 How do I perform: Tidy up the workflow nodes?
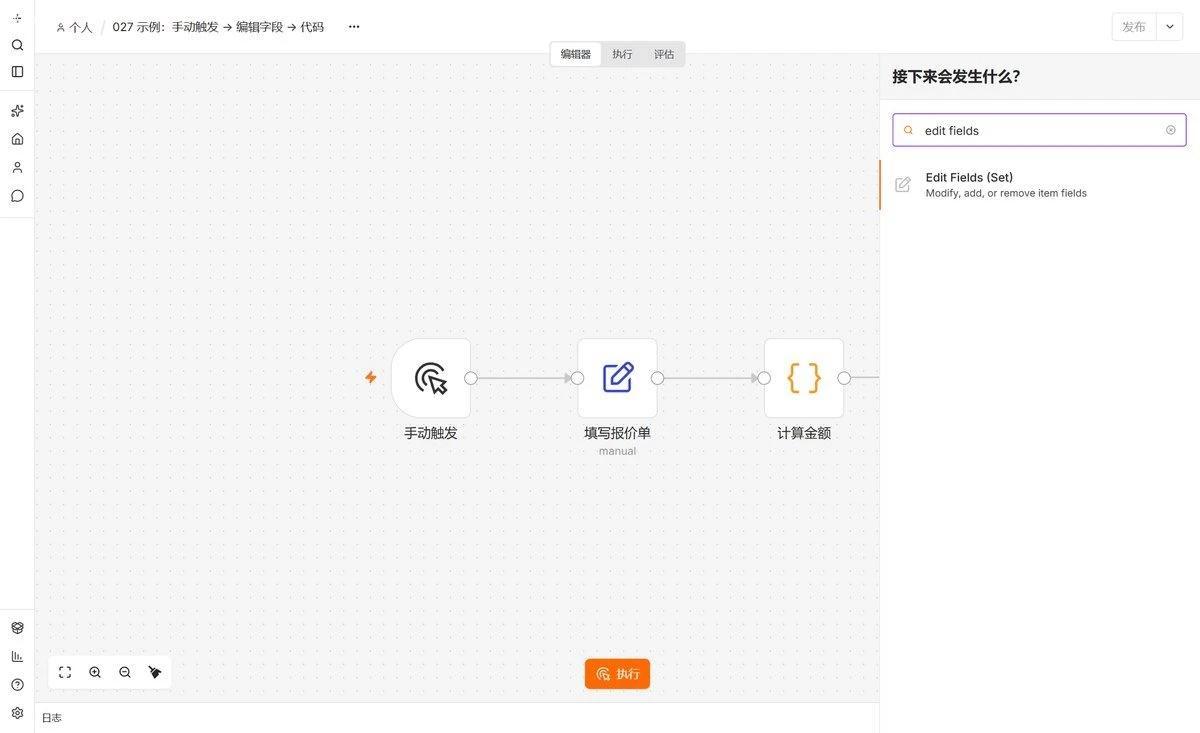pyautogui.click(x=155, y=673)
